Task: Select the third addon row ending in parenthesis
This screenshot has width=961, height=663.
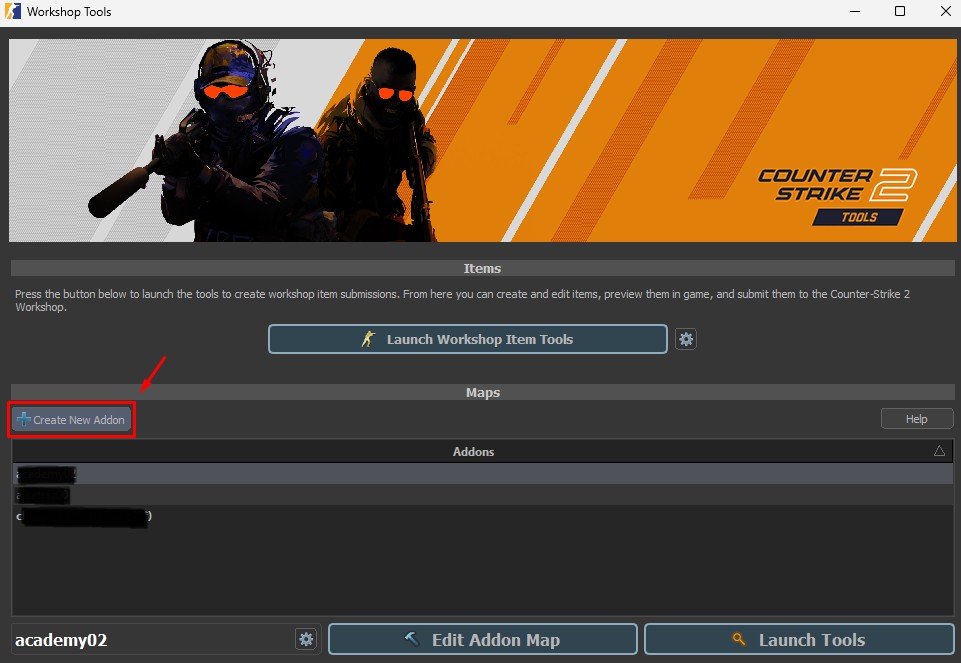Action: (482, 516)
